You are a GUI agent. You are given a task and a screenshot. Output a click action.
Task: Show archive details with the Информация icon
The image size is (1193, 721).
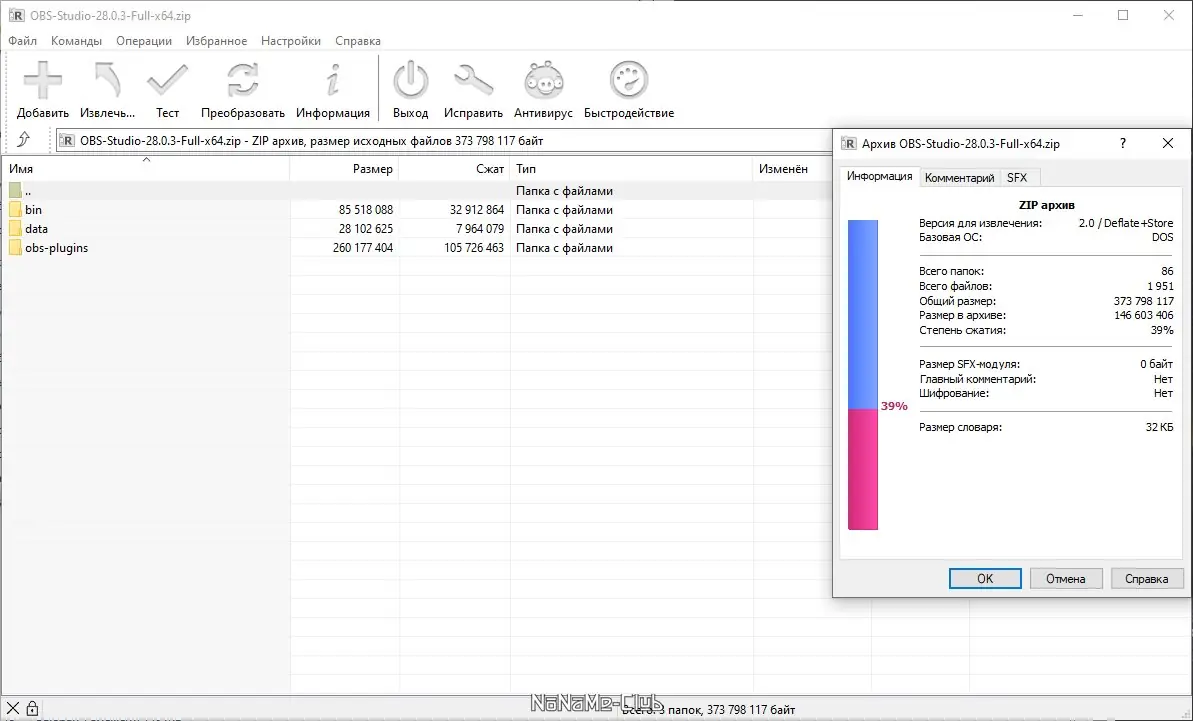[333, 80]
